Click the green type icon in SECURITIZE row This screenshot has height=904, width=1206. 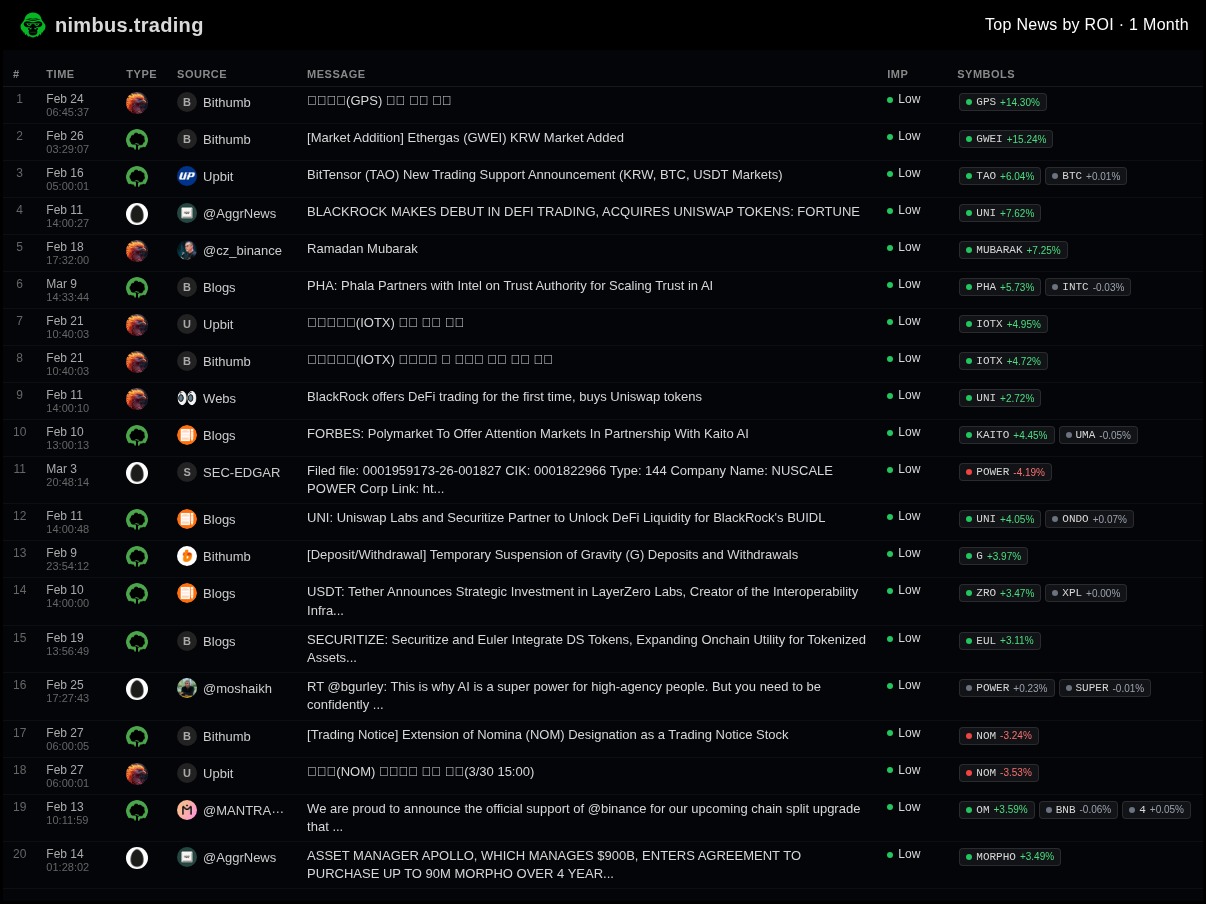137,642
